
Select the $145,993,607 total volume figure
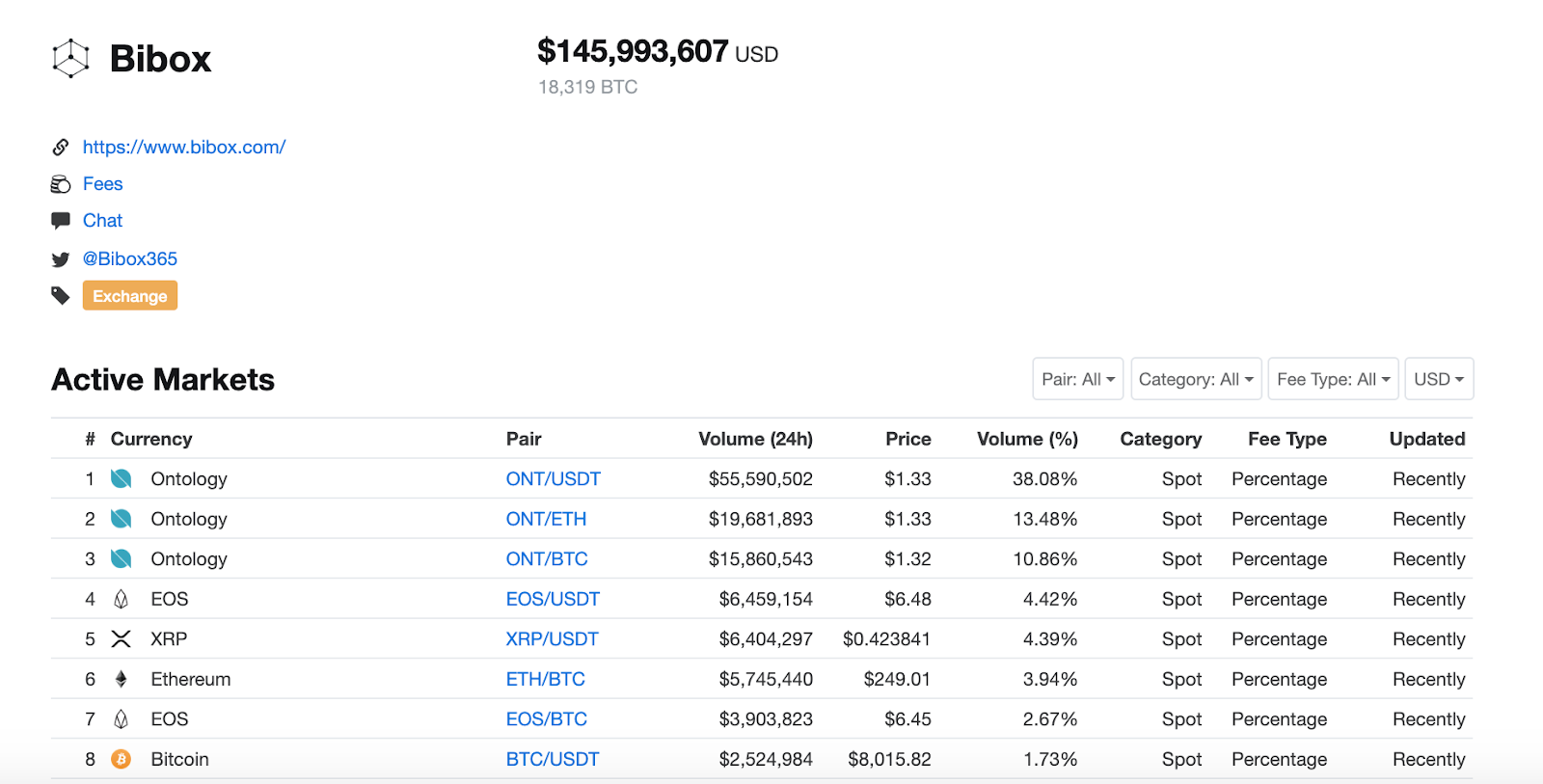633,51
